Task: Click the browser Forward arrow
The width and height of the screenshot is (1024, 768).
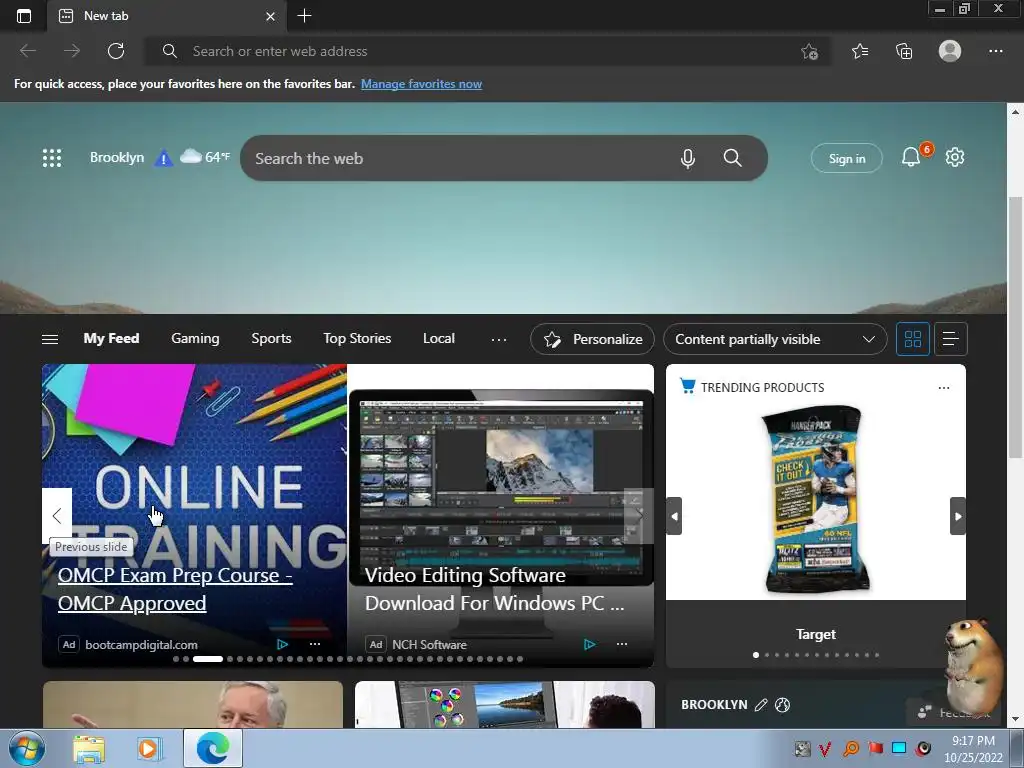Action: [72, 51]
